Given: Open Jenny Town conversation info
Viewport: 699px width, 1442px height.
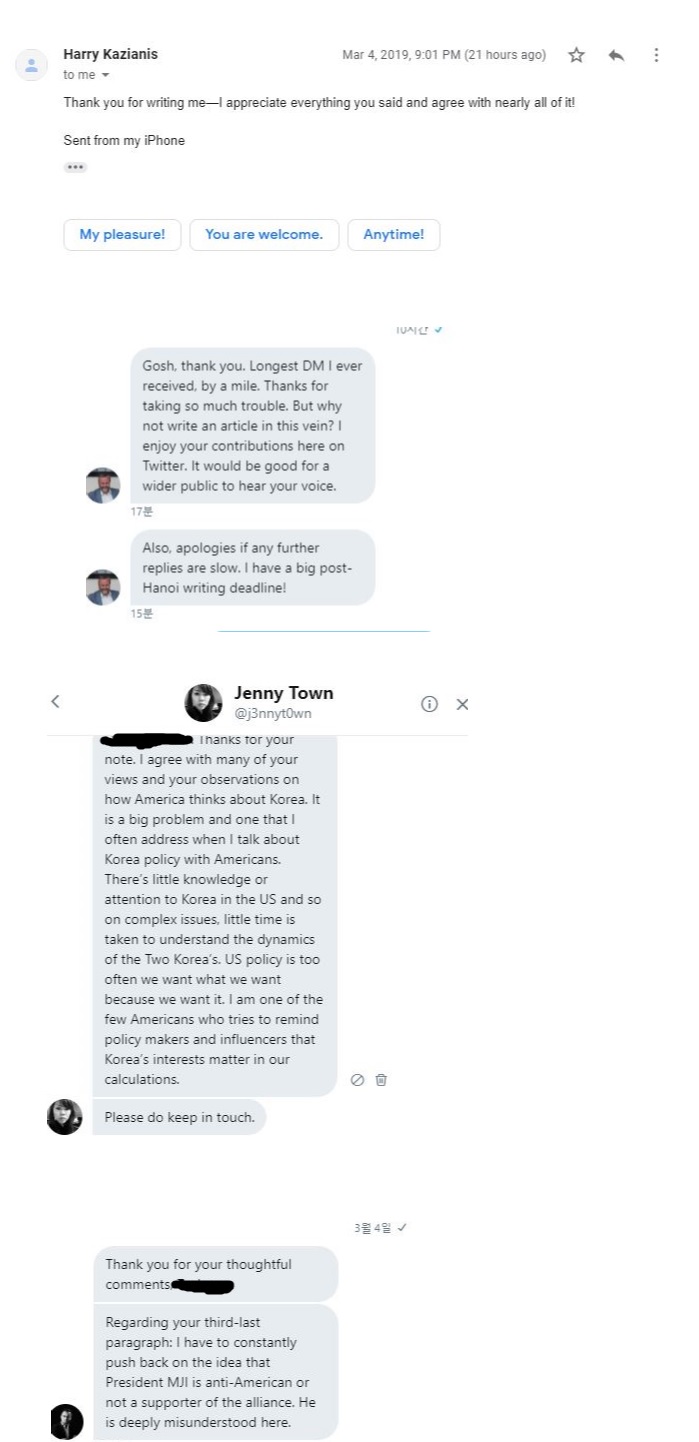Looking at the screenshot, I should 430,704.
